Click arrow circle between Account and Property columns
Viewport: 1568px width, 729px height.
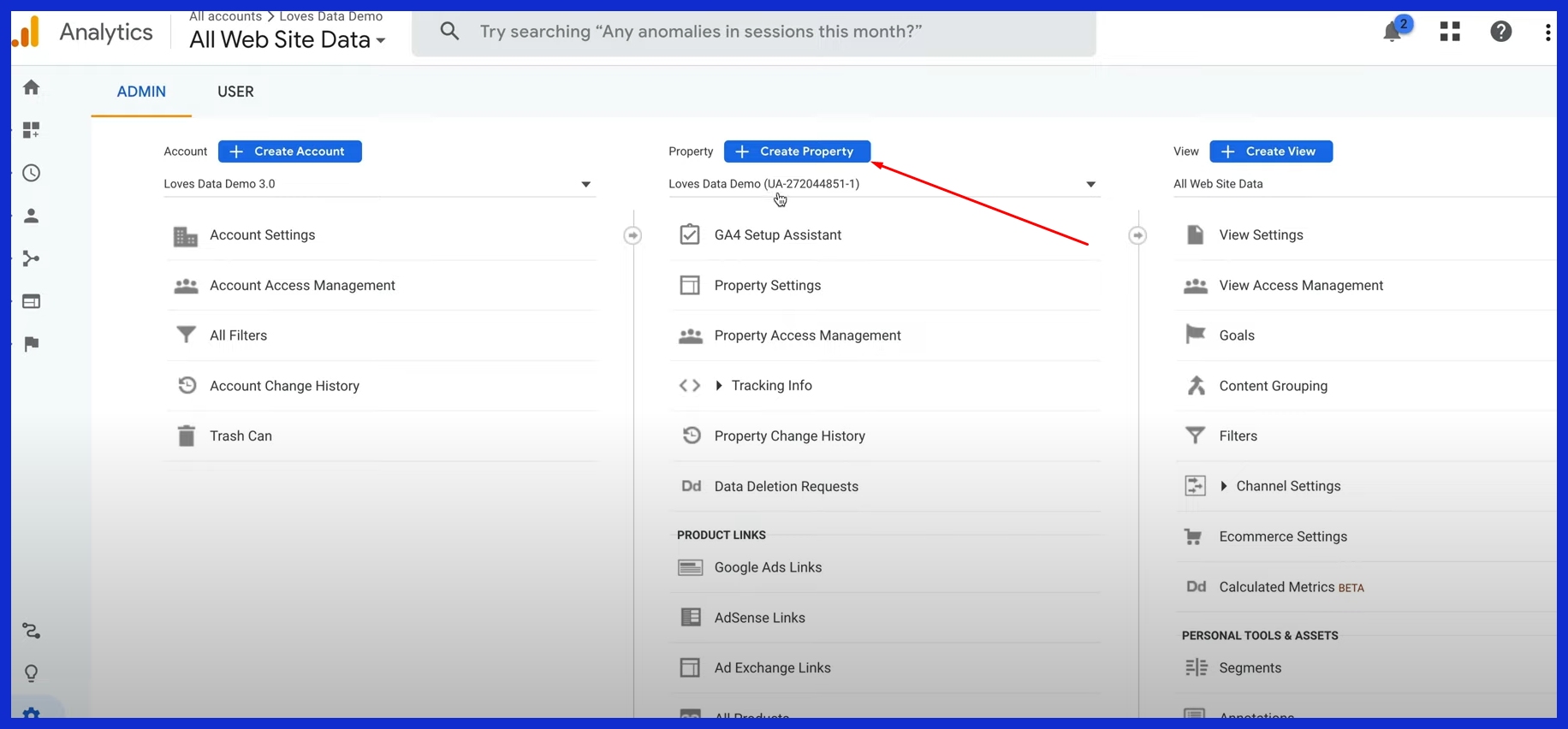click(633, 235)
